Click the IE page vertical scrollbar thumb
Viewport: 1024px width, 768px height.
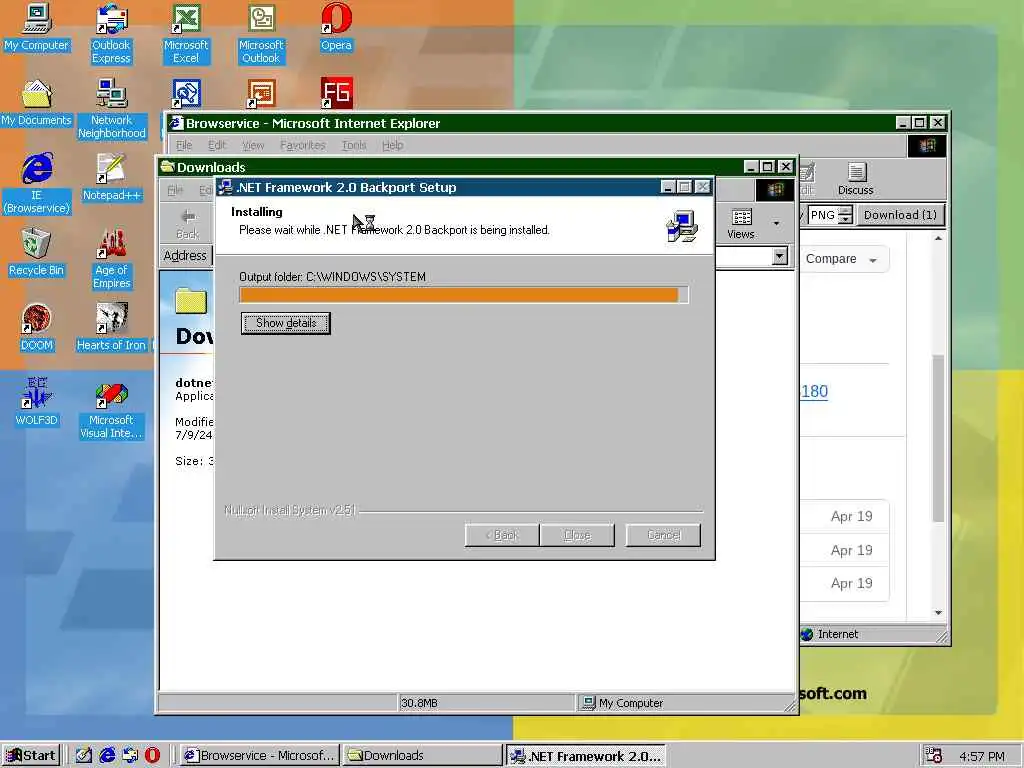click(x=938, y=438)
